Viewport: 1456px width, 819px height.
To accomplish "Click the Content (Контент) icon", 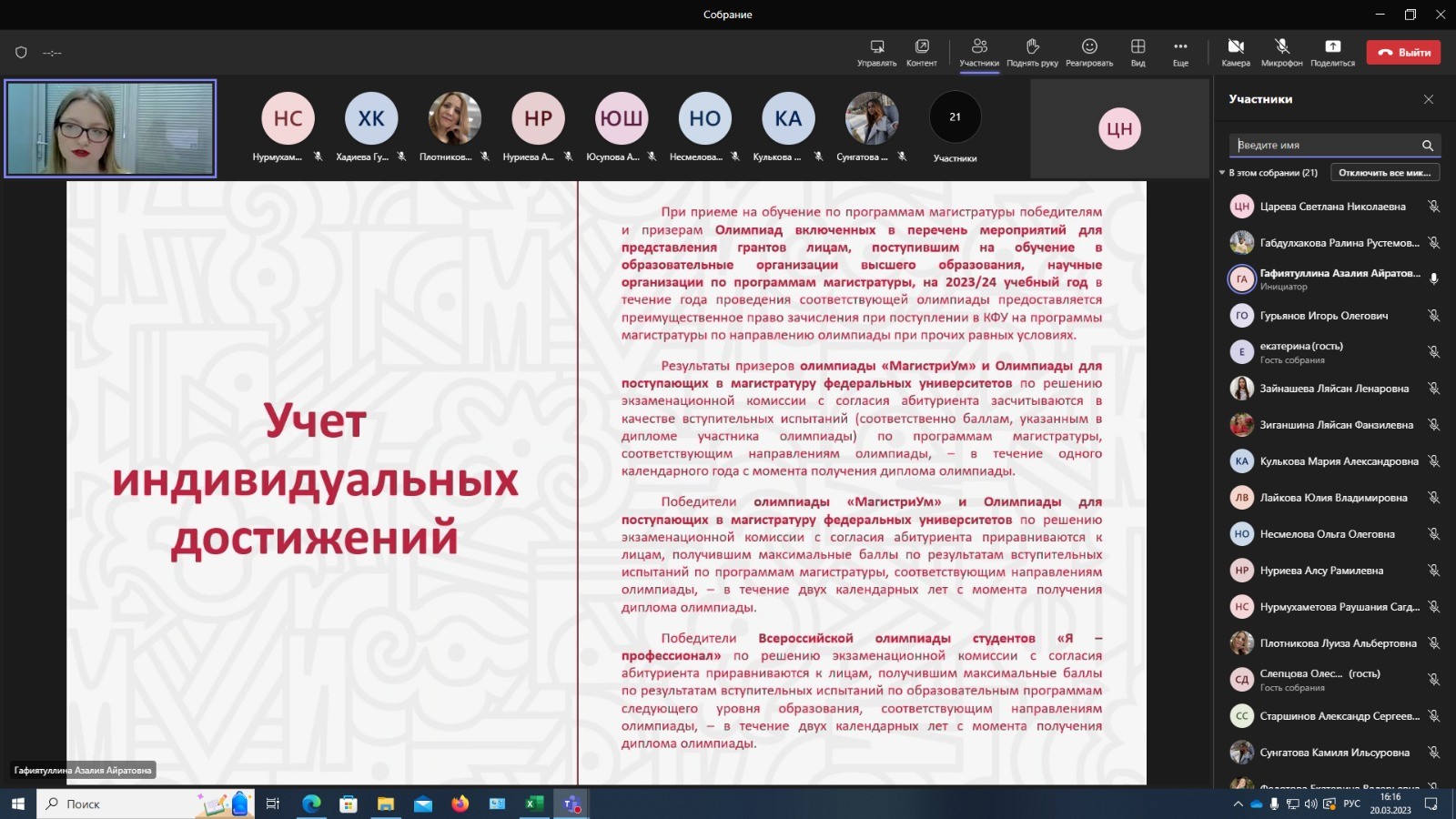I will [921, 52].
